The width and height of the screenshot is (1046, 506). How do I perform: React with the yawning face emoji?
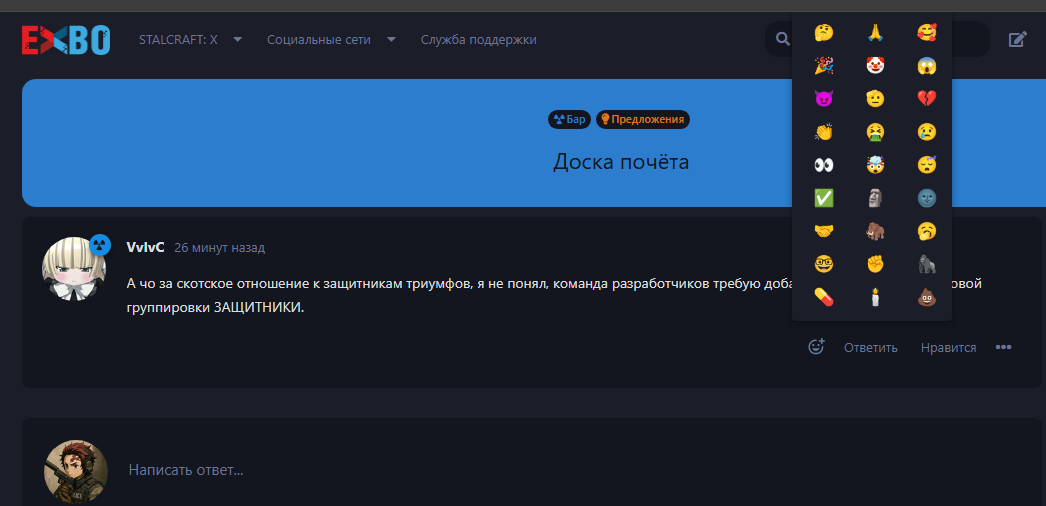click(x=927, y=231)
